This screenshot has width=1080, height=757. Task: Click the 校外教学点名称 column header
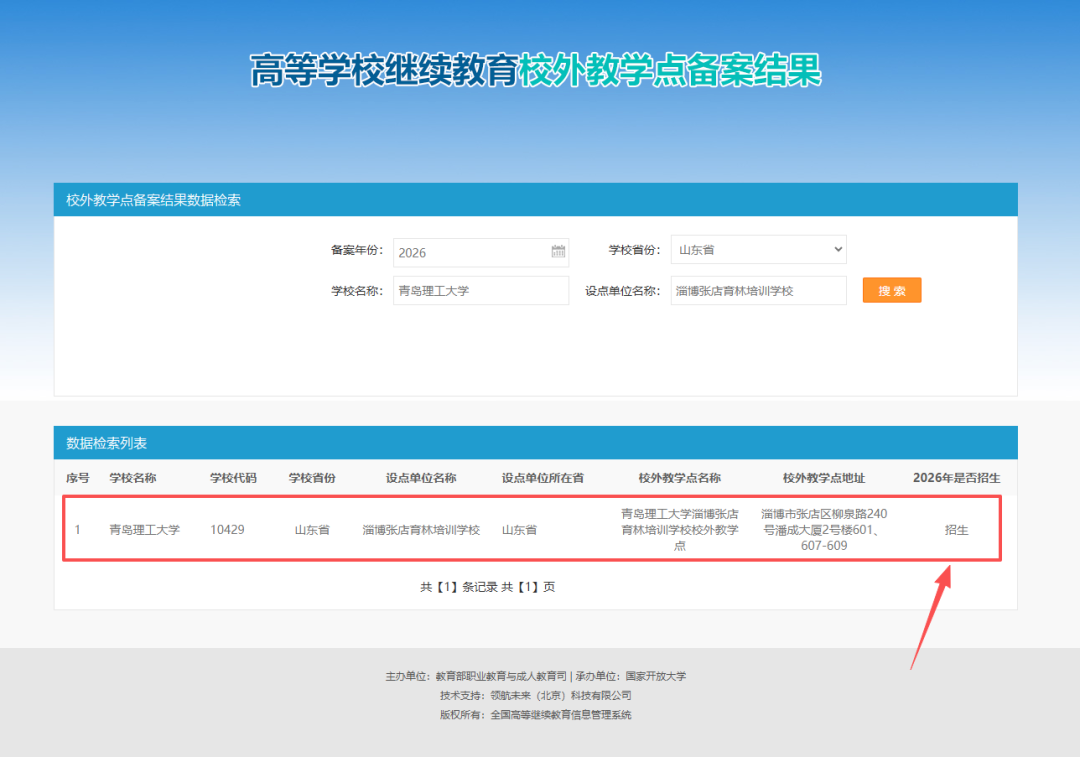point(680,478)
